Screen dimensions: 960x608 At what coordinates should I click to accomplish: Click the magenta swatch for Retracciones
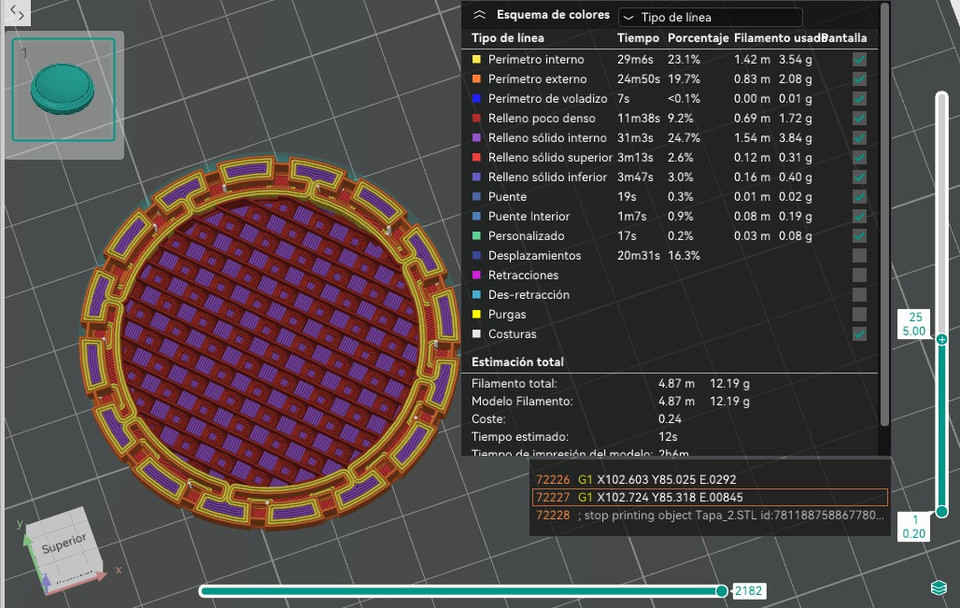click(477, 275)
